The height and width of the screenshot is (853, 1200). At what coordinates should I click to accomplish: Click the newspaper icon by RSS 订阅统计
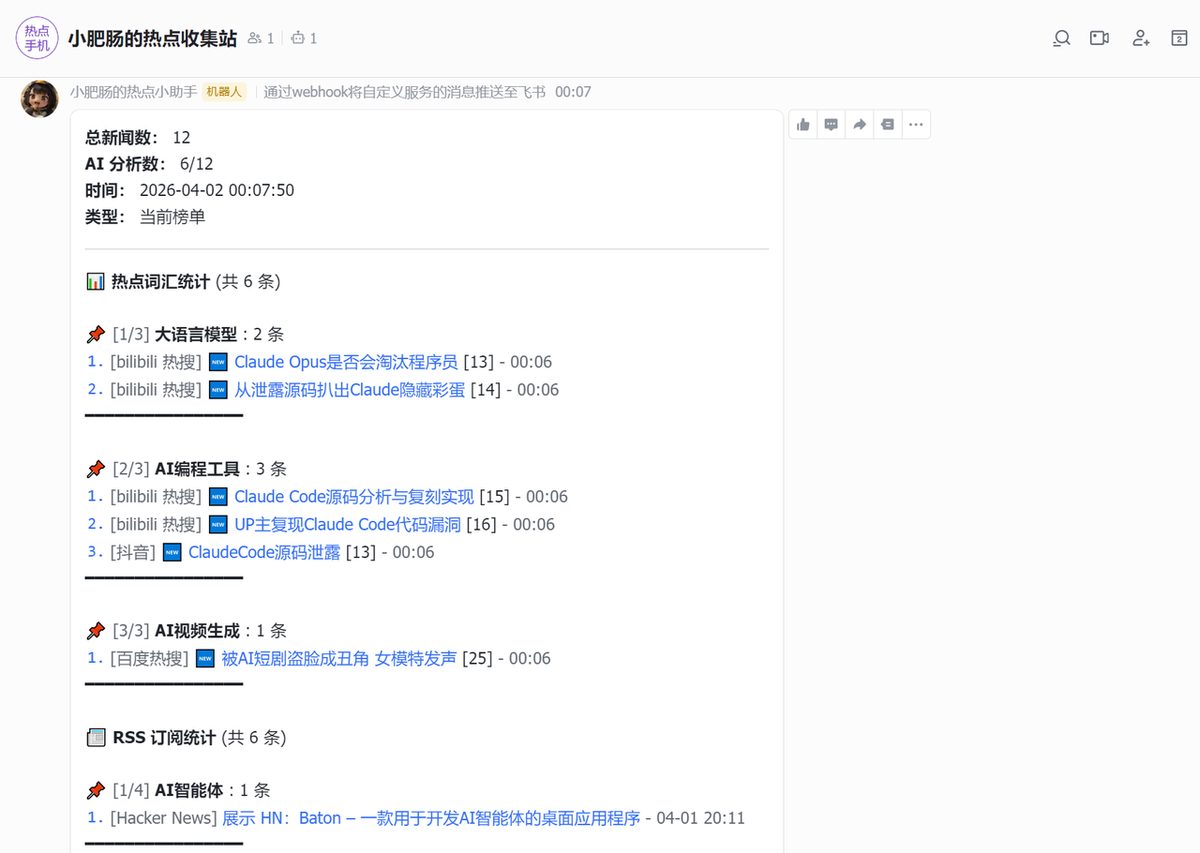pos(96,738)
